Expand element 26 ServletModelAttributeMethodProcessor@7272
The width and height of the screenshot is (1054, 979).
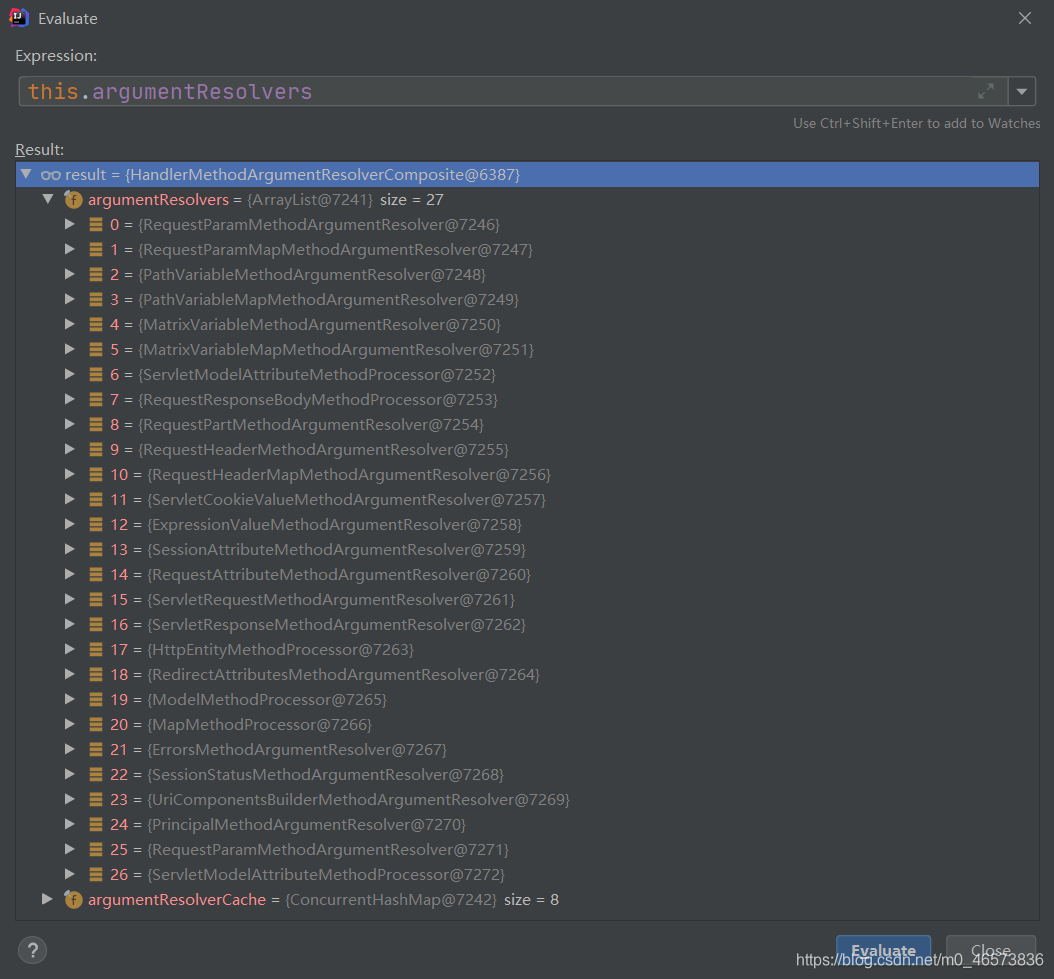click(69, 873)
